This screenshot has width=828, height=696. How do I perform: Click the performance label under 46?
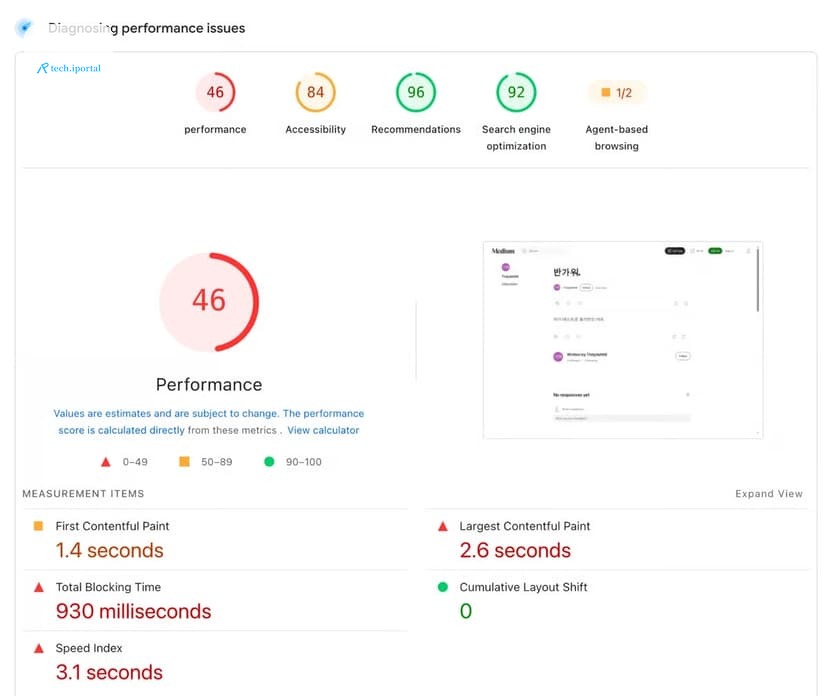click(215, 129)
